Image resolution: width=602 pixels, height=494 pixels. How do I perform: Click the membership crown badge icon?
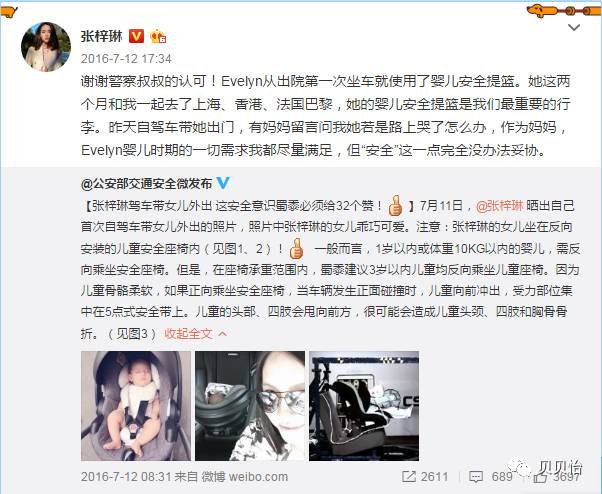tap(158, 36)
